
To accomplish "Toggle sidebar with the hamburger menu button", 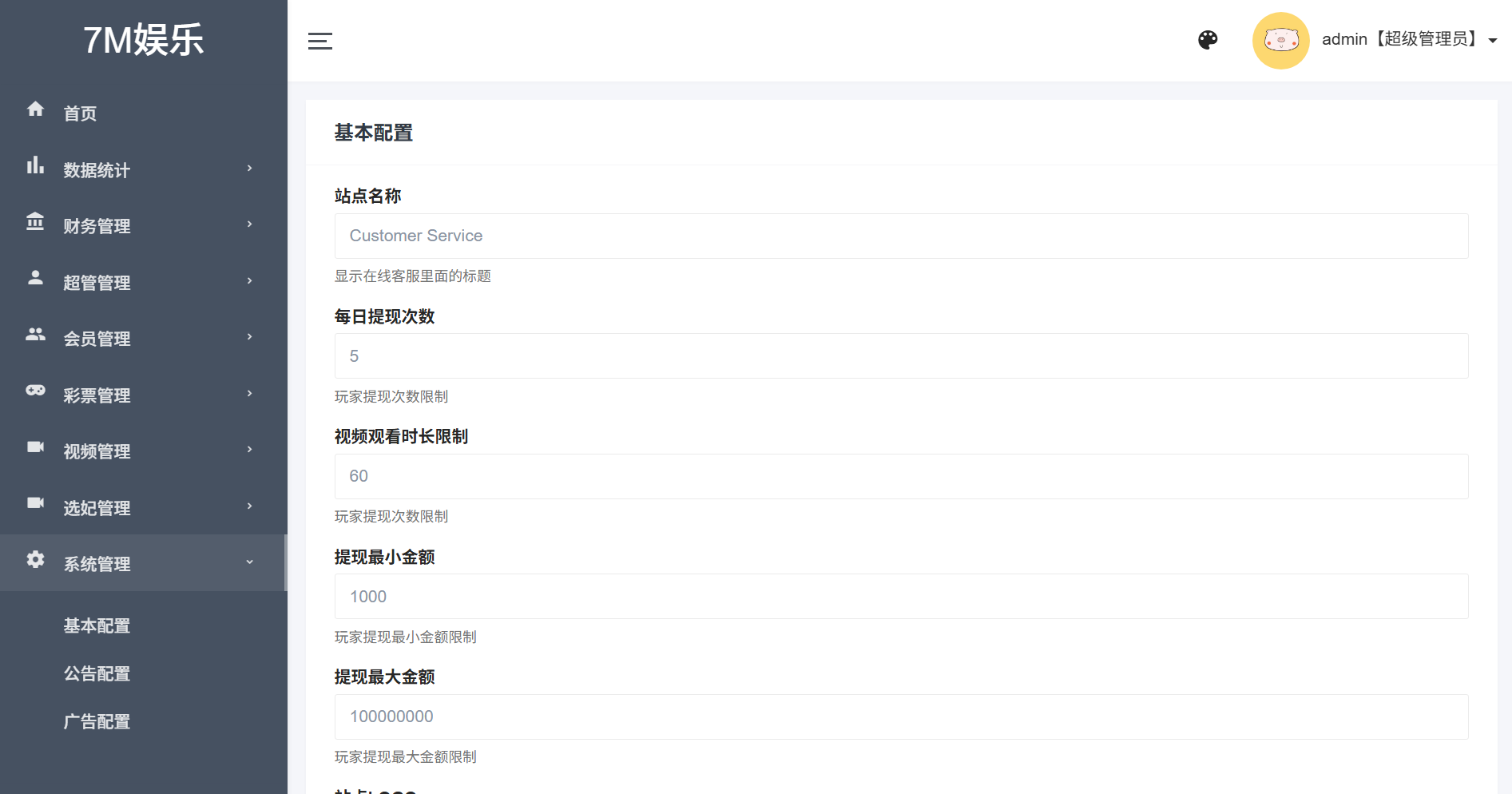I will tap(320, 41).
